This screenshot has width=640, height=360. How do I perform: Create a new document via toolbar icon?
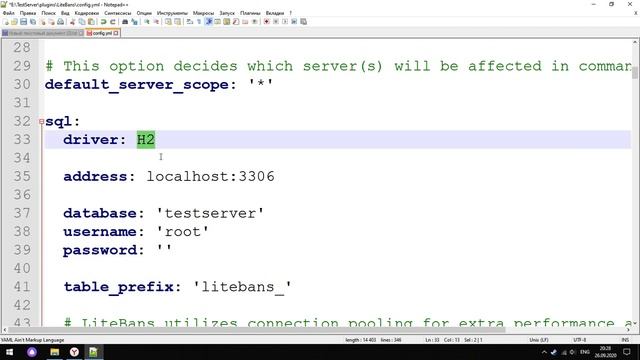coord(5,22)
